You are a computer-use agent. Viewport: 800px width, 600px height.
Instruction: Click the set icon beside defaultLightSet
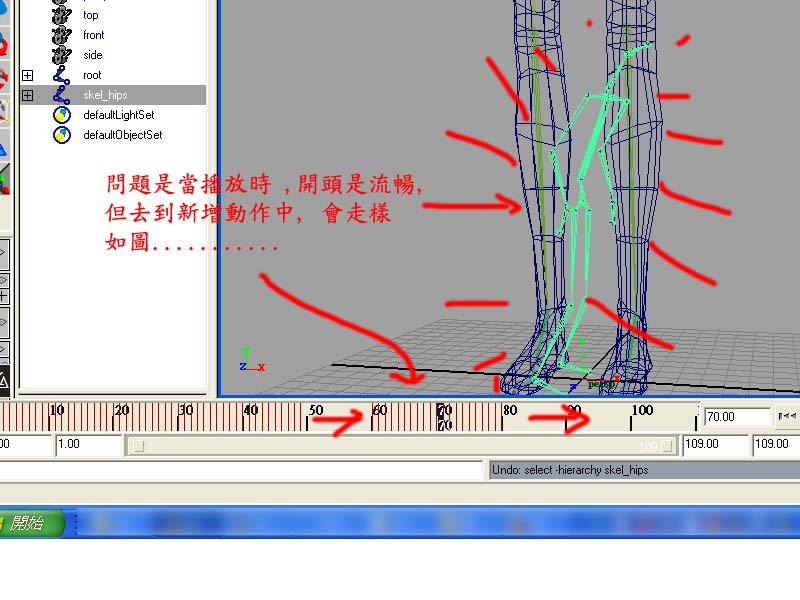(62, 115)
